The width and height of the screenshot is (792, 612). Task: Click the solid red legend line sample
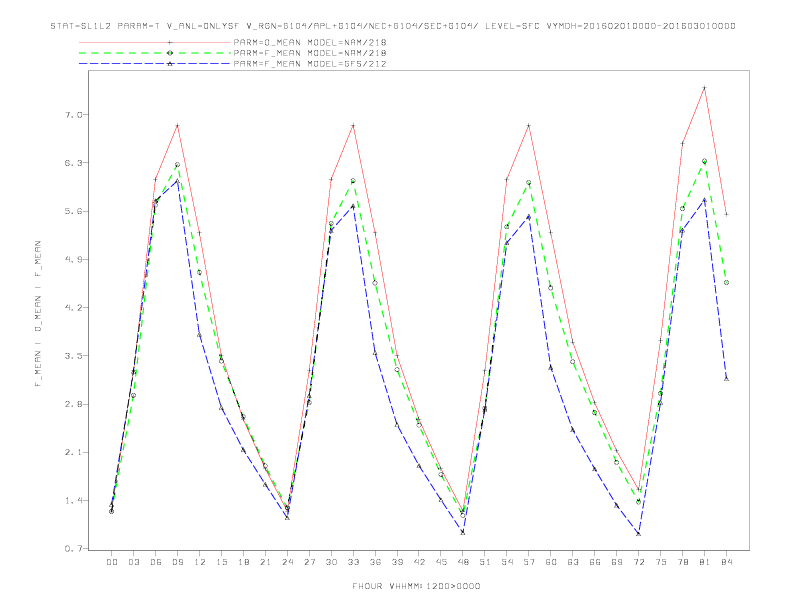[x=155, y=42]
